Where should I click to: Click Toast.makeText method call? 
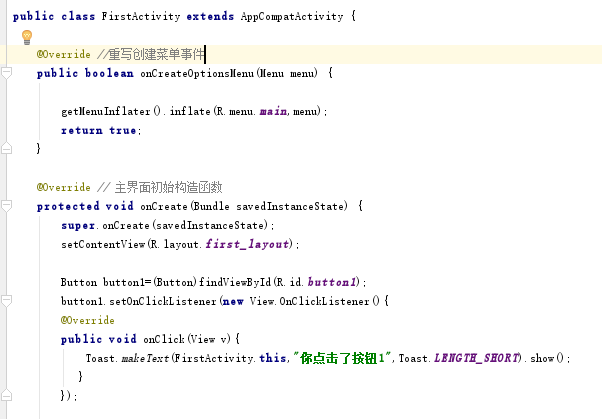(x=127, y=358)
